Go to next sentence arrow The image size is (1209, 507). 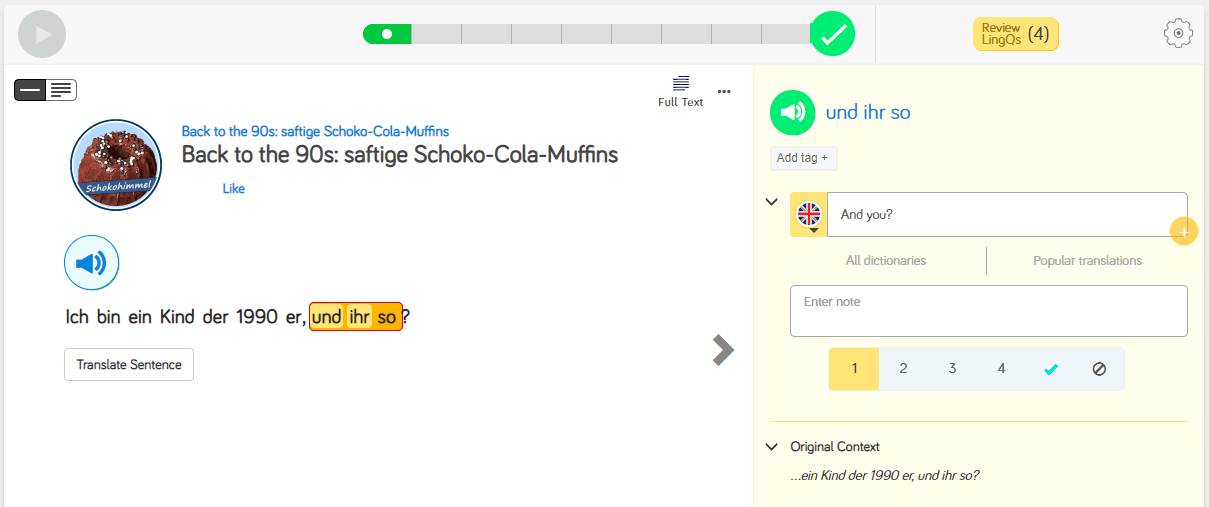point(723,349)
